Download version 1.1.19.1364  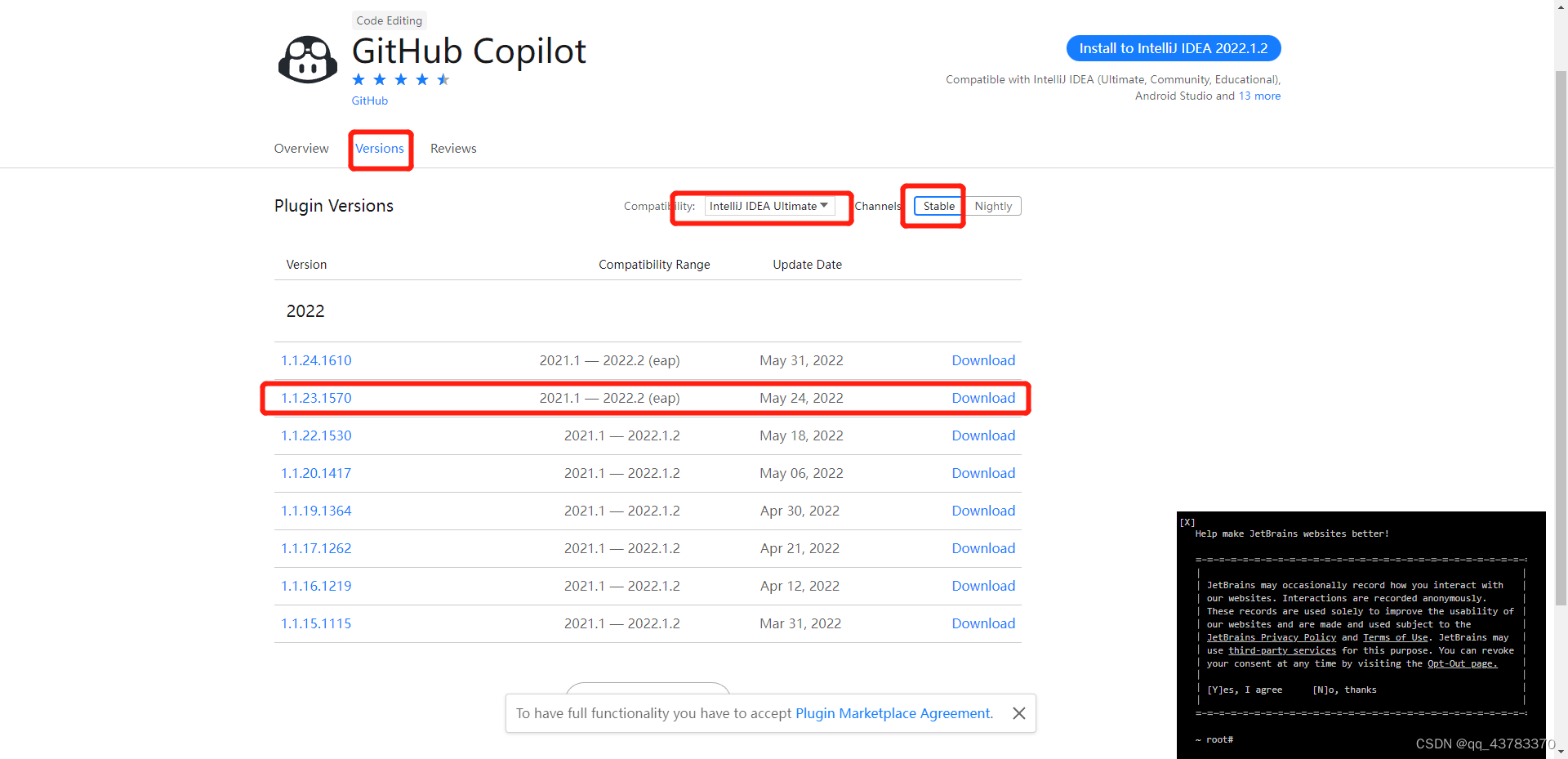point(983,511)
